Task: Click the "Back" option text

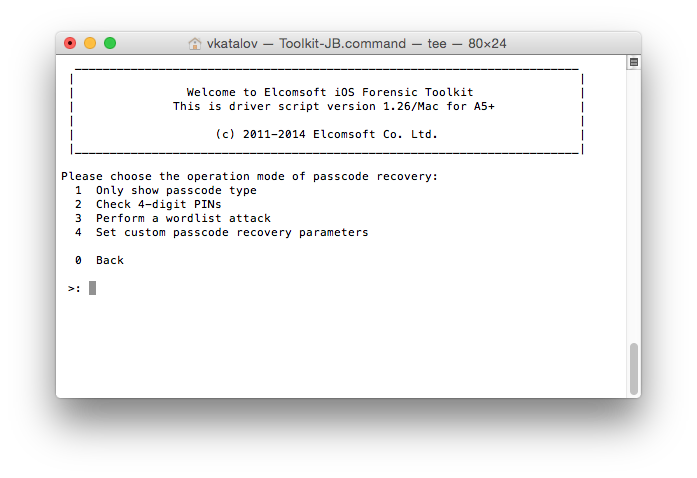Action: 110,260
